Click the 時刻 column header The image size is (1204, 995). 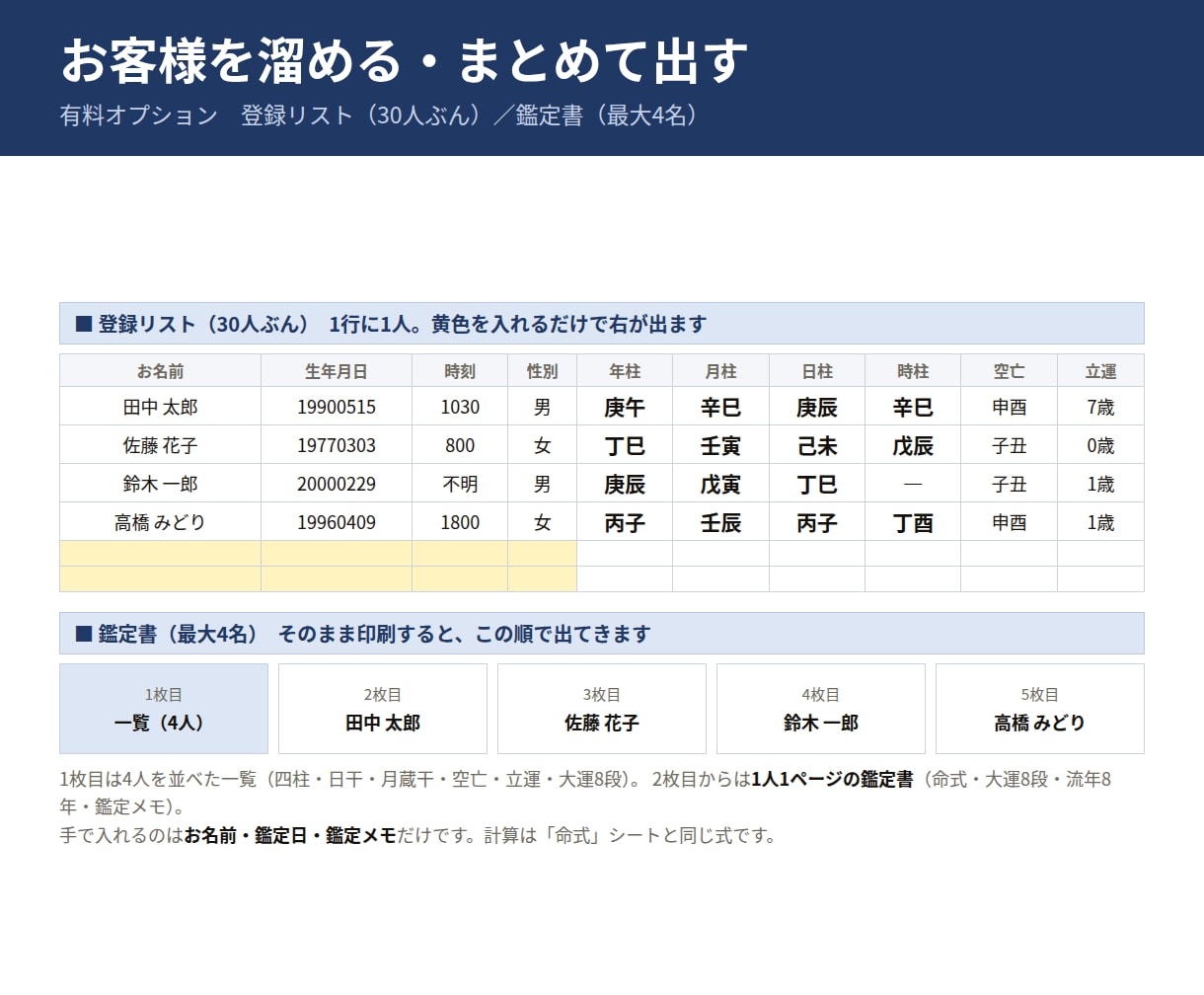pos(460,371)
